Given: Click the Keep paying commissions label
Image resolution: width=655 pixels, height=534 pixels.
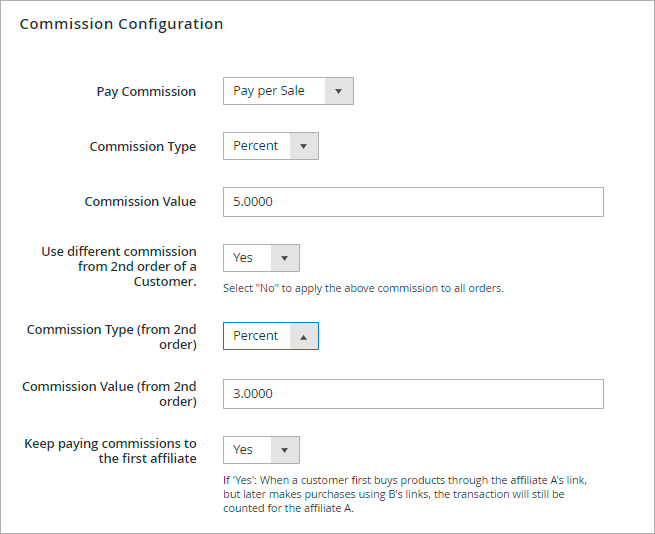Looking at the screenshot, I should coord(110,451).
